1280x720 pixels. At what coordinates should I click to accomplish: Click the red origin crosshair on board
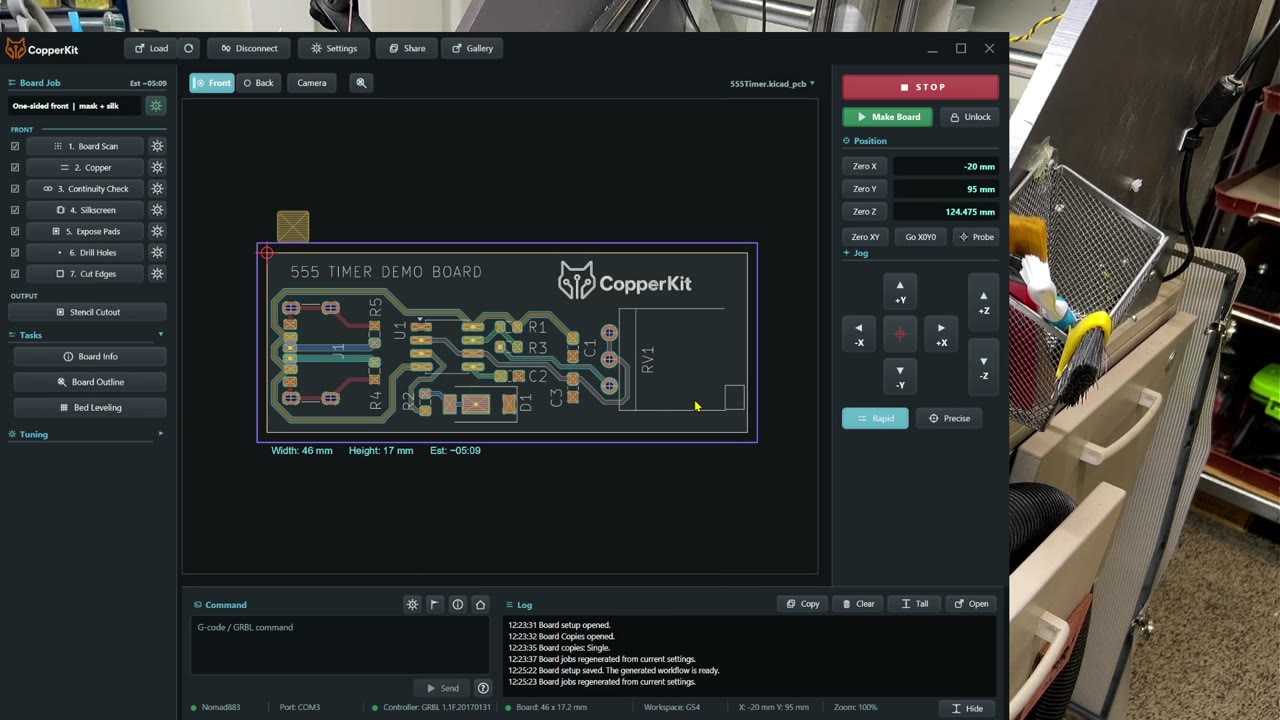266,253
